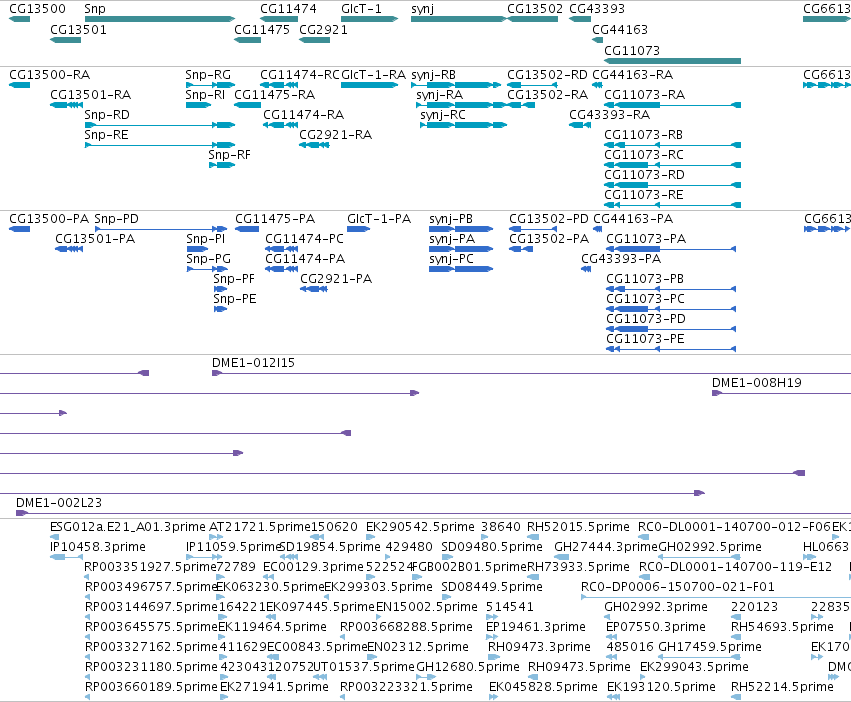Click transcript CG11073-RB

click(644, 135)
